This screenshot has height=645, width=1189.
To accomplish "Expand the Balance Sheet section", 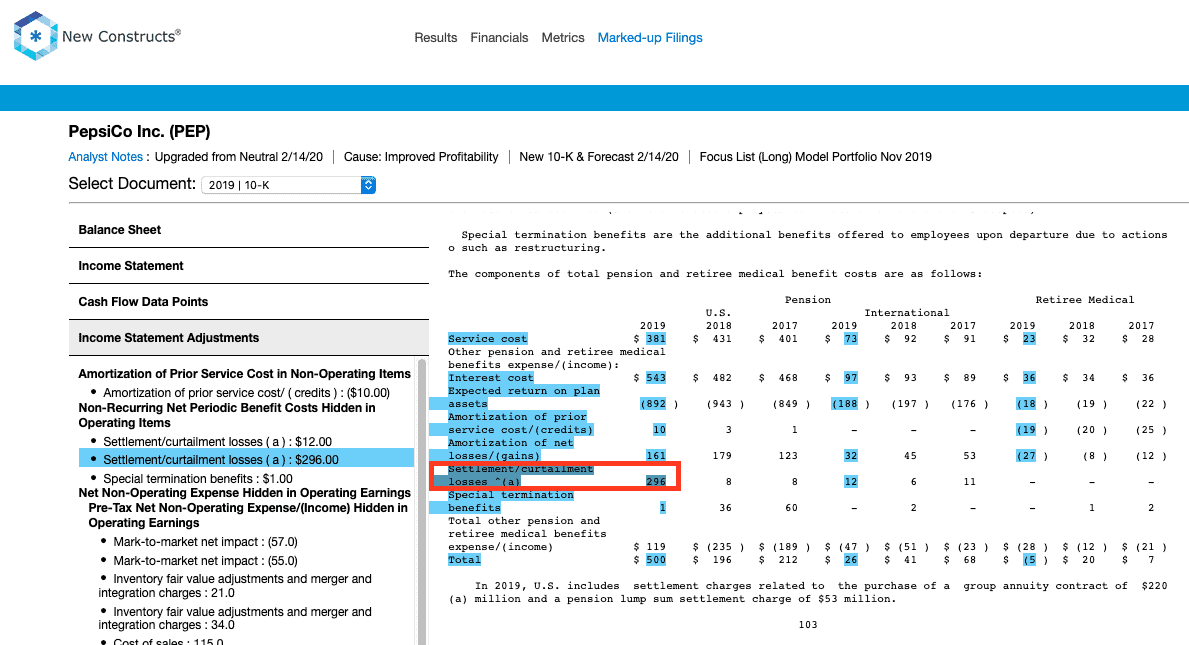I will click(249, 230).
